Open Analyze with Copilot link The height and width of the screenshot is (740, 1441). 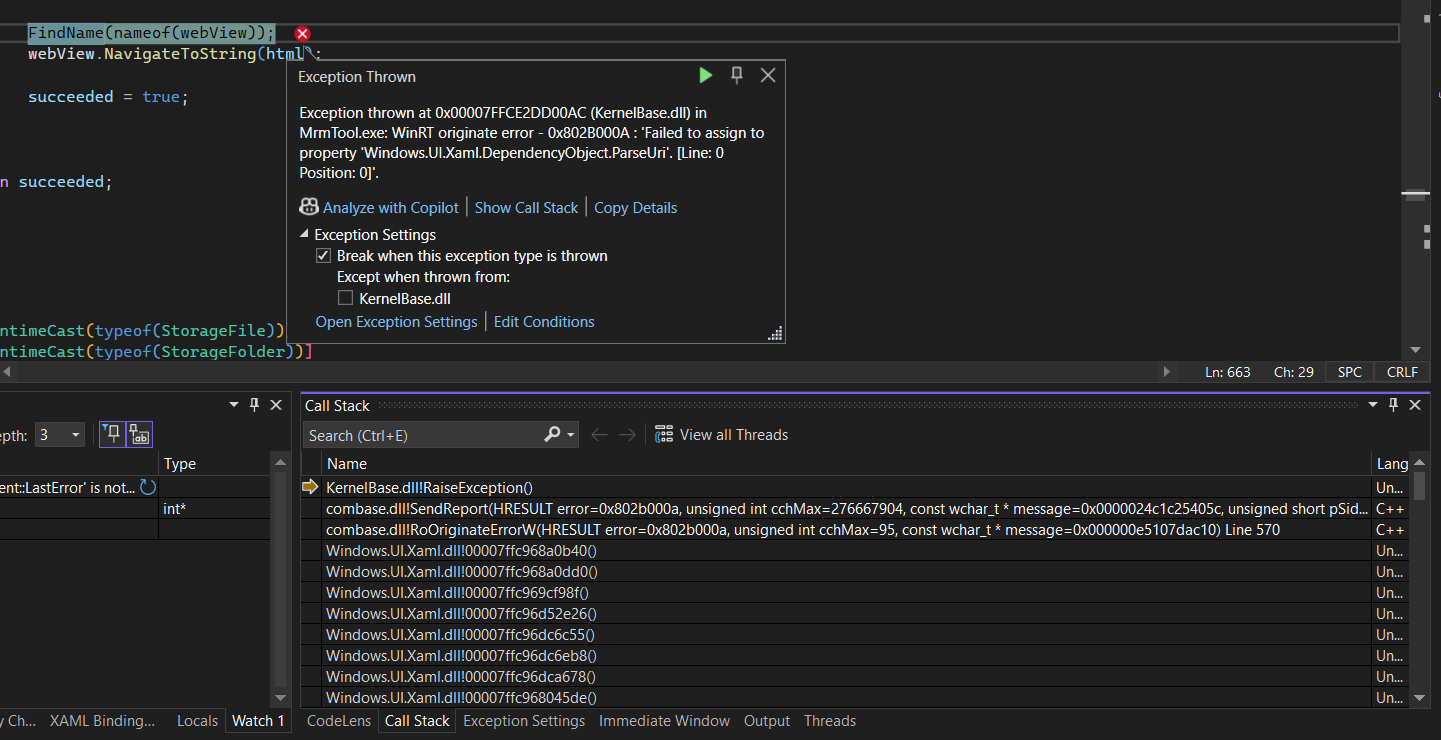point(391,208)
